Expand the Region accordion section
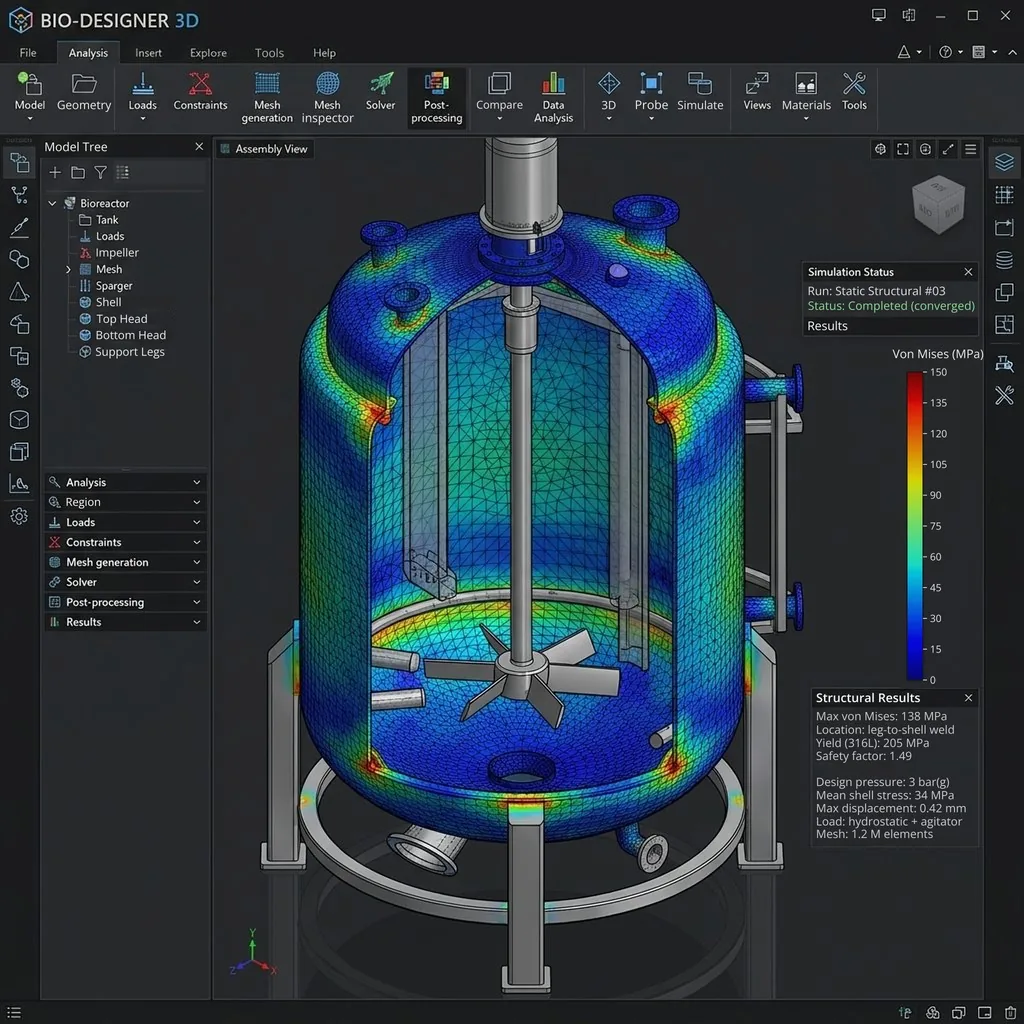 [125, 502]
